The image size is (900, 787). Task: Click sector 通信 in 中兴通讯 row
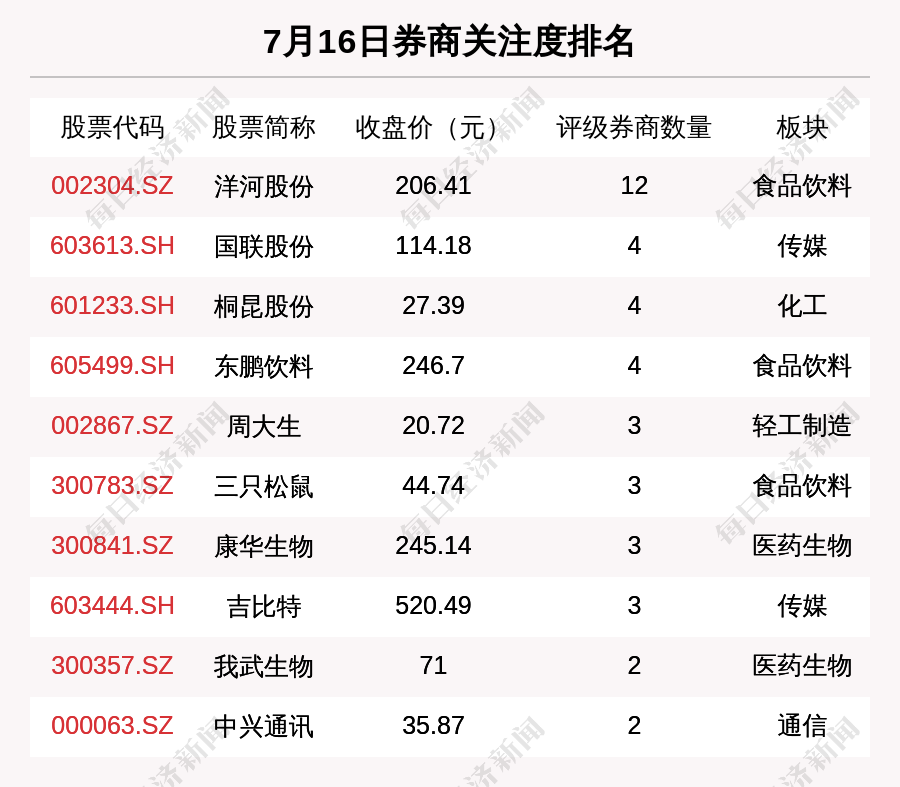pos(802,726)
